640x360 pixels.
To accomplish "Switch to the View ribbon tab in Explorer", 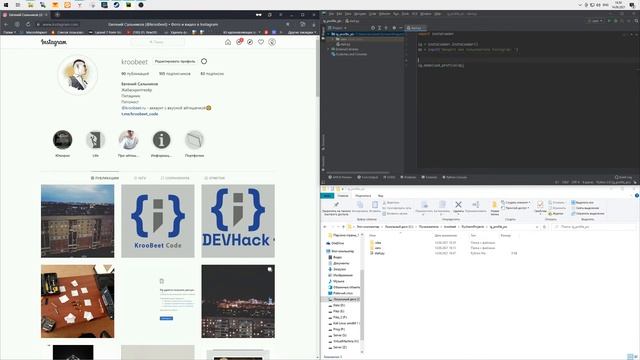I will pos(380,196).
